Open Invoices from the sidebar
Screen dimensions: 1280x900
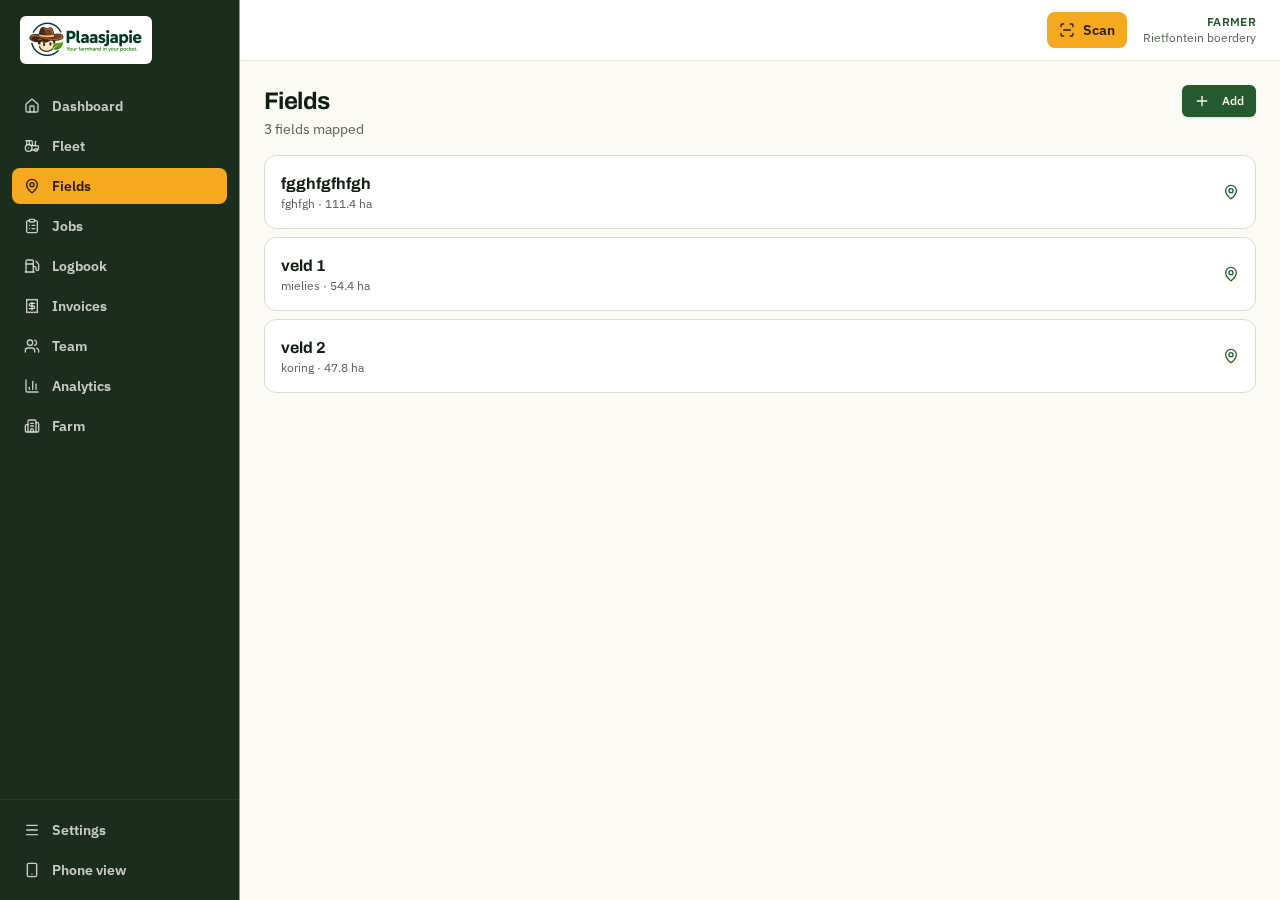coord(119,306)
